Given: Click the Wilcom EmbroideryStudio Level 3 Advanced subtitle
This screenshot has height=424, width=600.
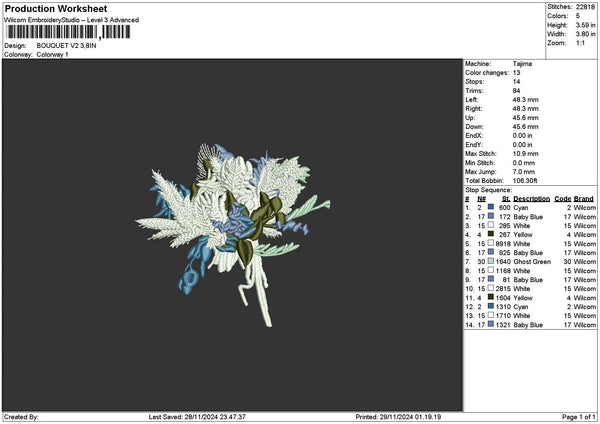Looking at the screenshot, I should pos(72,20).
